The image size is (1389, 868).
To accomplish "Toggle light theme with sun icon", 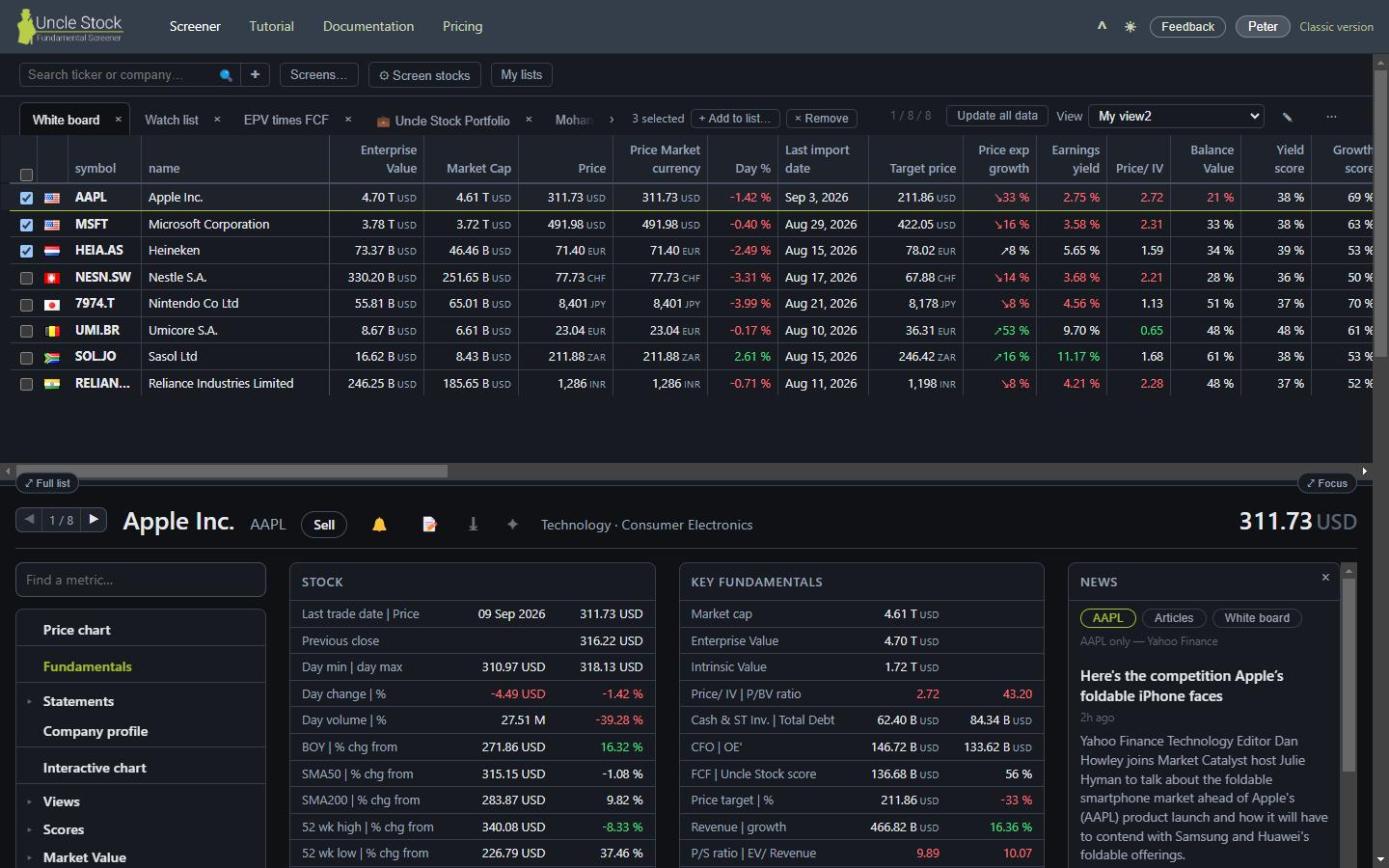I will (x=1130, y=27).
